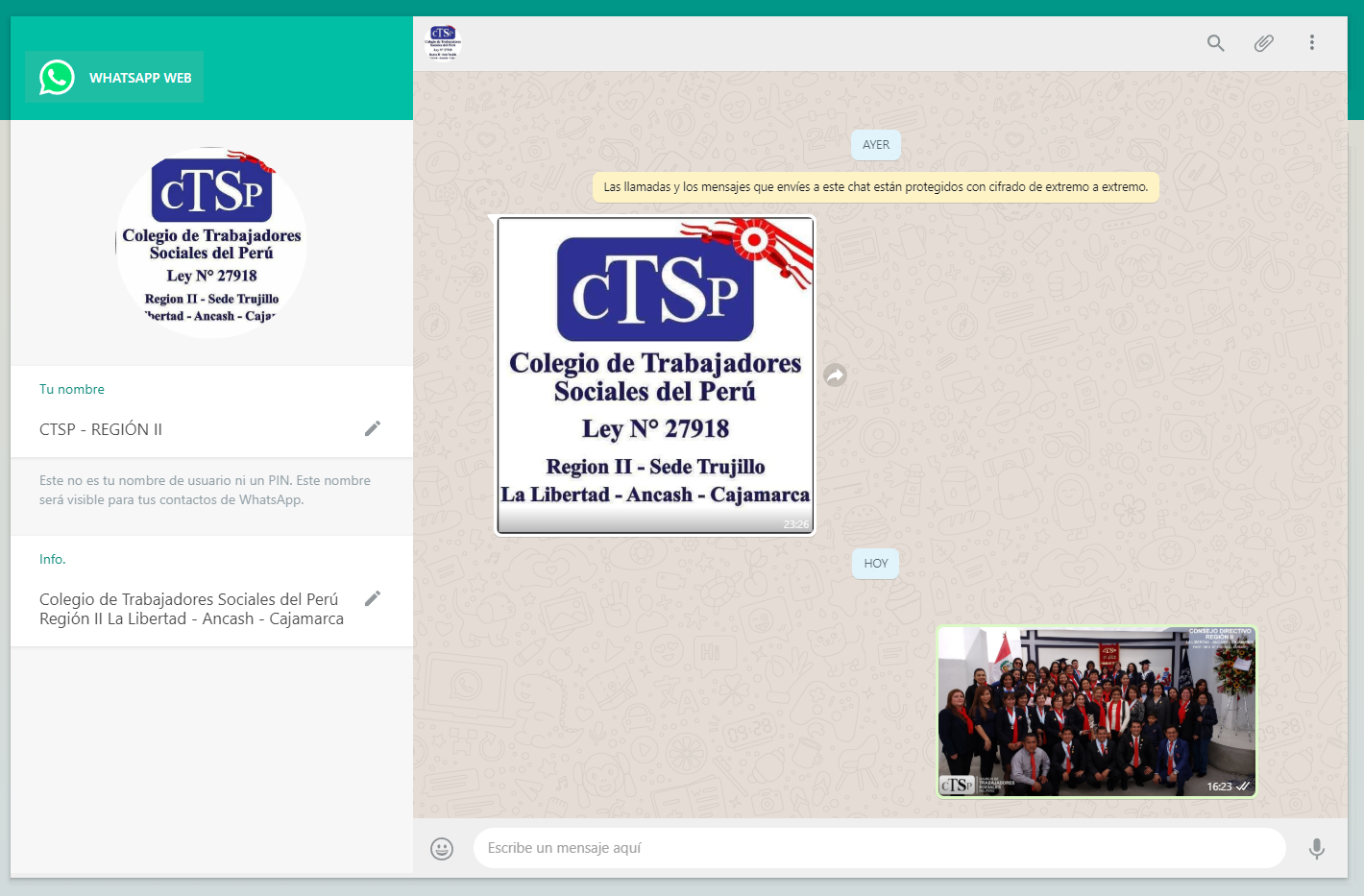Viewport: 1364px width, 896px height.
Task: Click the attach paperclip icon
Action: pyautogui.click(x=1264, y=43)
